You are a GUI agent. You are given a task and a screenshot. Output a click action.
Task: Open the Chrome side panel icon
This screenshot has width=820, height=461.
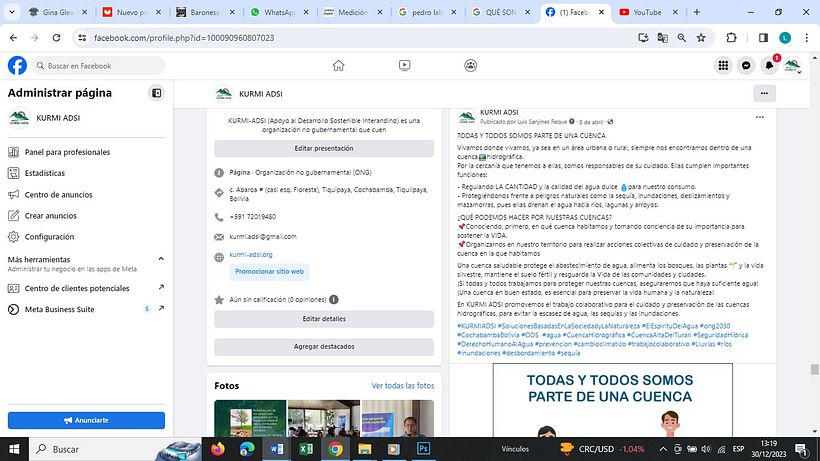click(x=764, y=38)
